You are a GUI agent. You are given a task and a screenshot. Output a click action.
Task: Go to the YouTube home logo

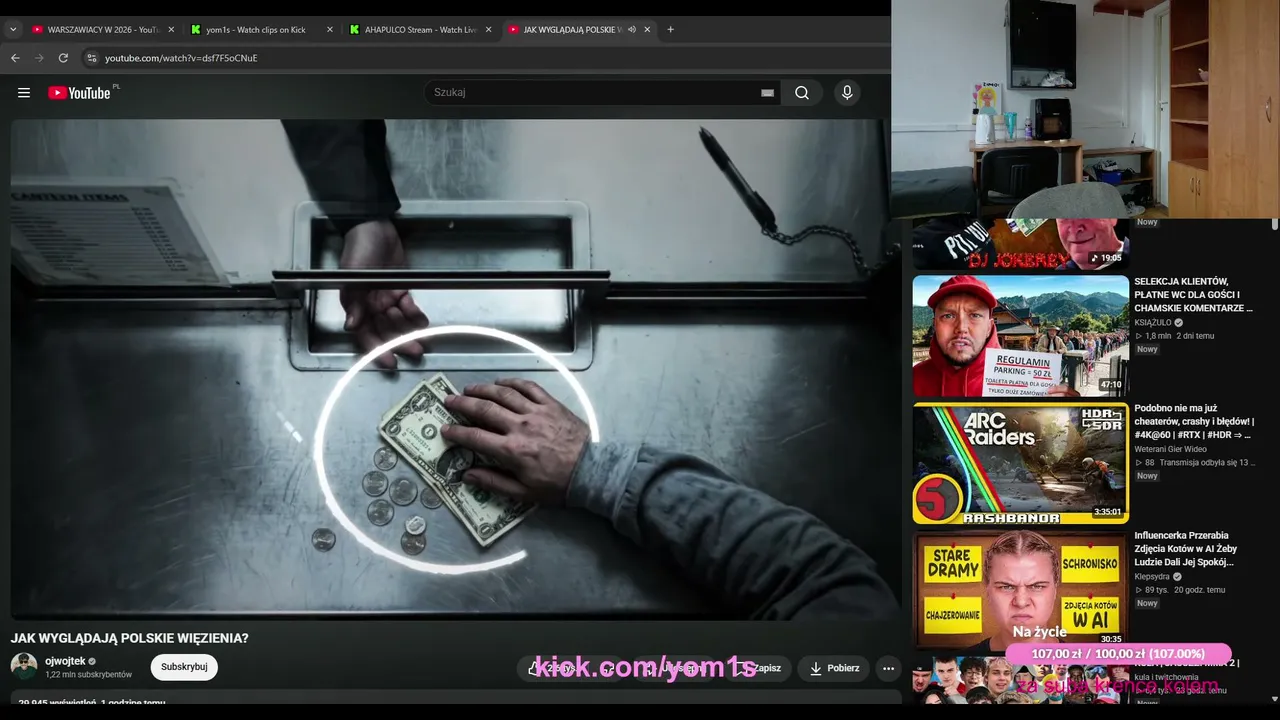[x=79, y=93]
